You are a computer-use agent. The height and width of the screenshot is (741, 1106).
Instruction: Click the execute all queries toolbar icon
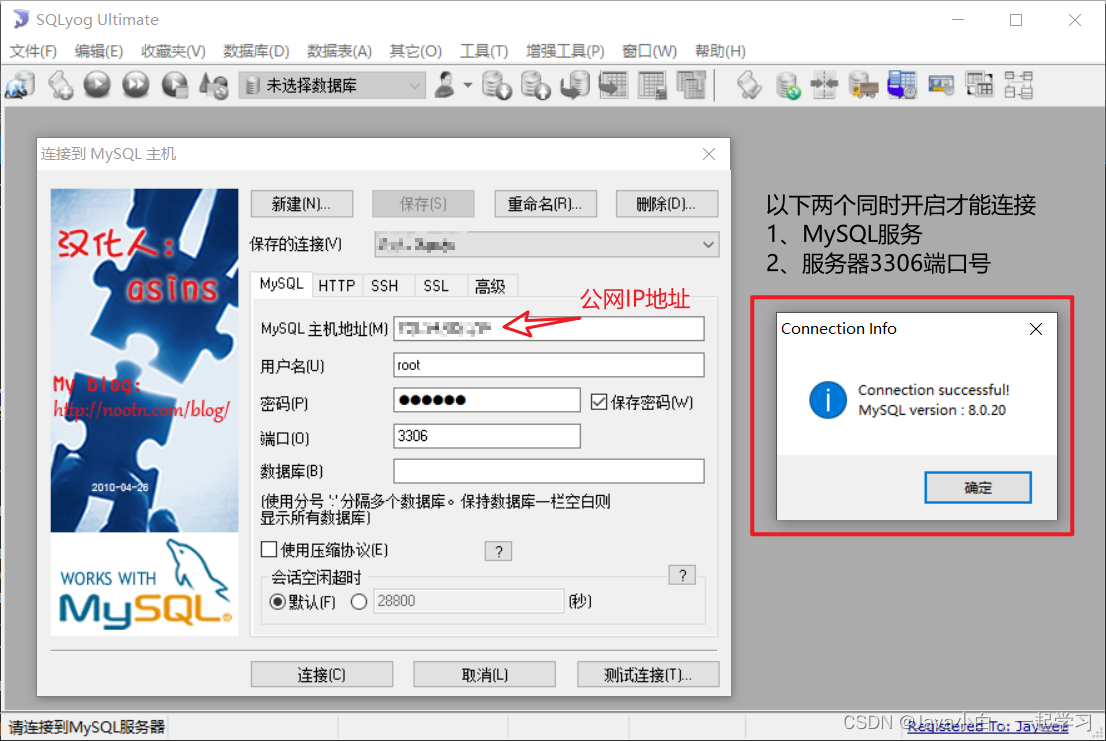coord(134,86)
